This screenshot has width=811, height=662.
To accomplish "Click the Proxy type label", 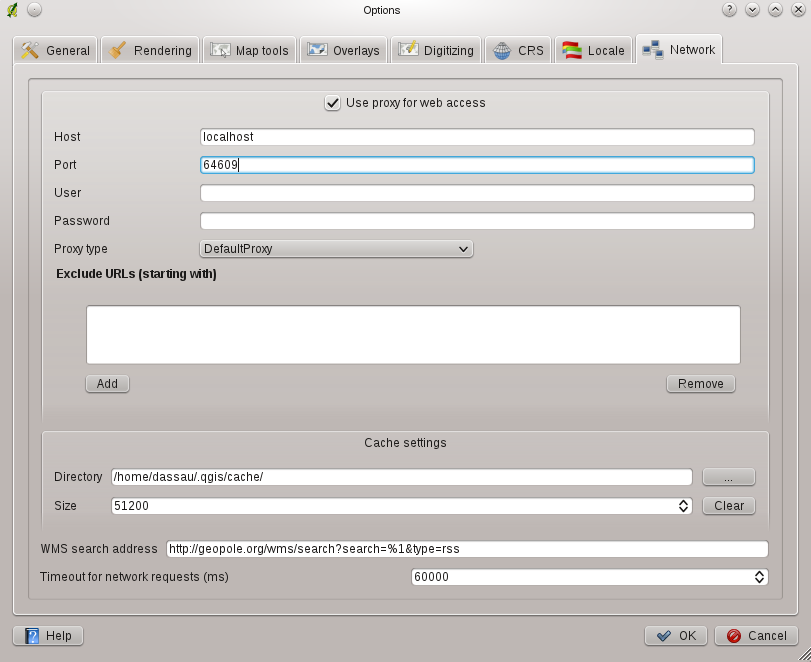I will 81,249.
